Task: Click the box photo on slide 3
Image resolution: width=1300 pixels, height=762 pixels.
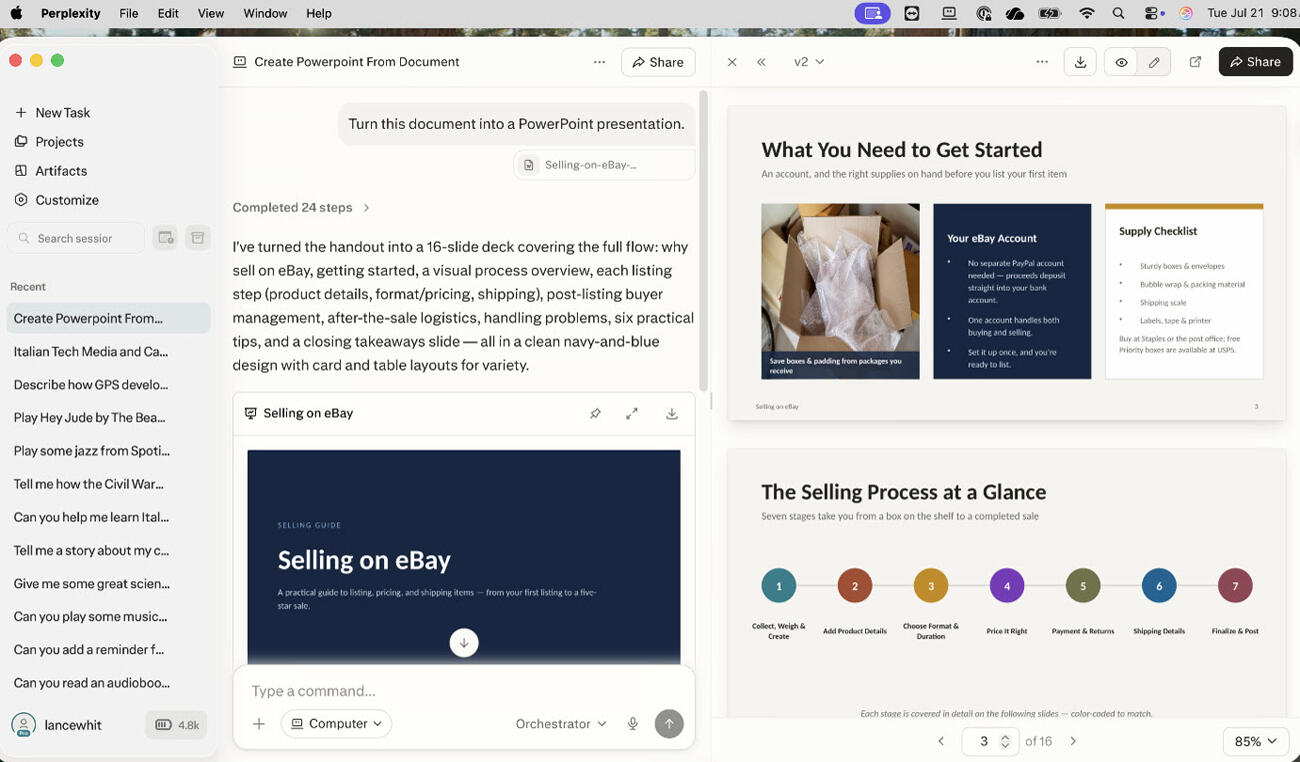Action: (840, 291)
